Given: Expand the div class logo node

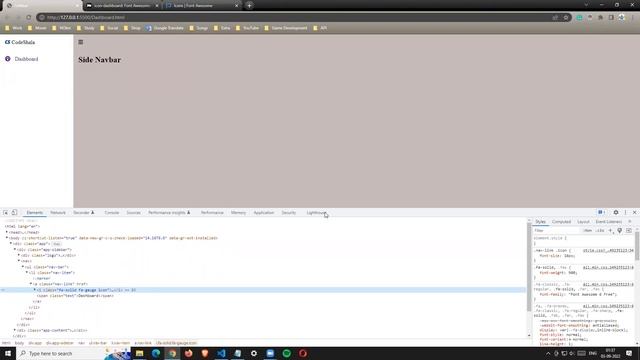Looking at the screenshot, I should (19, 255).
